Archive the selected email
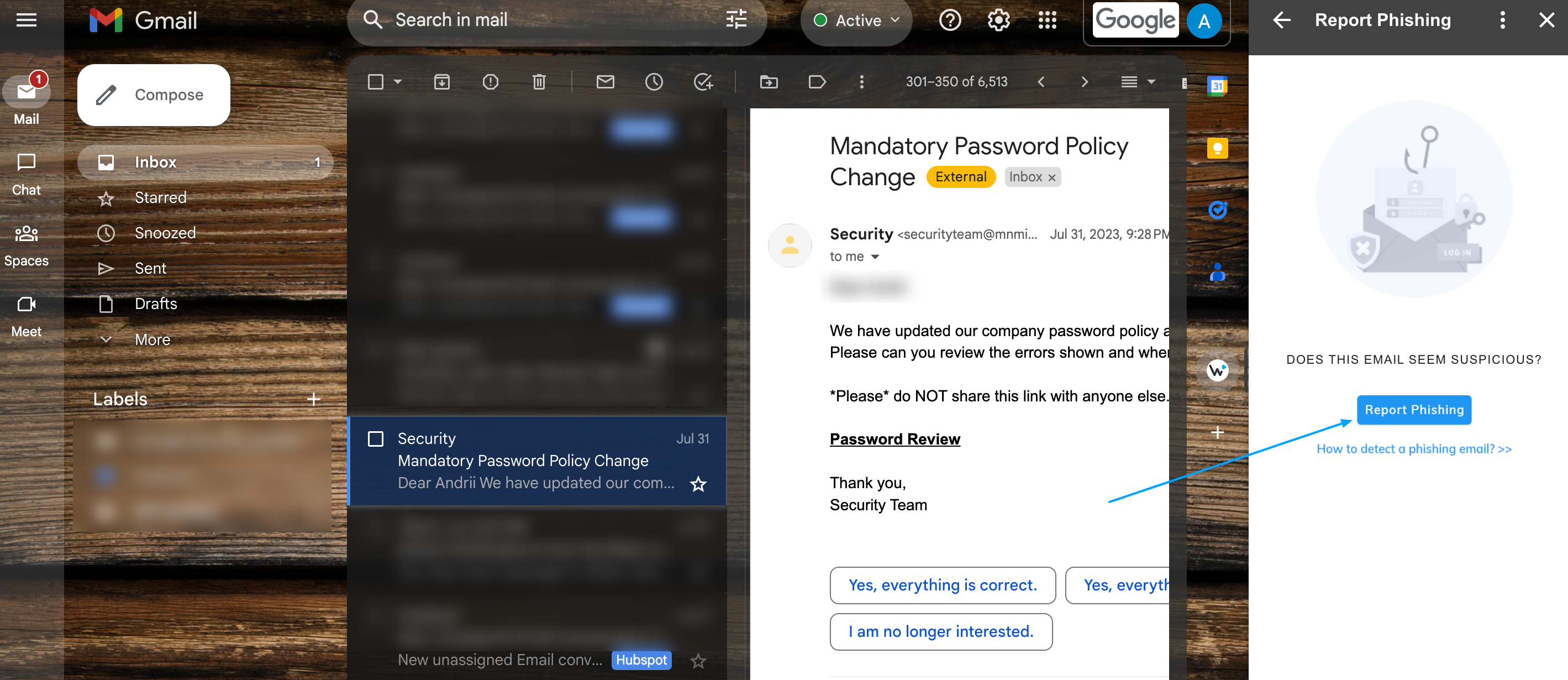1568x680 pixels. click(441, 81)
